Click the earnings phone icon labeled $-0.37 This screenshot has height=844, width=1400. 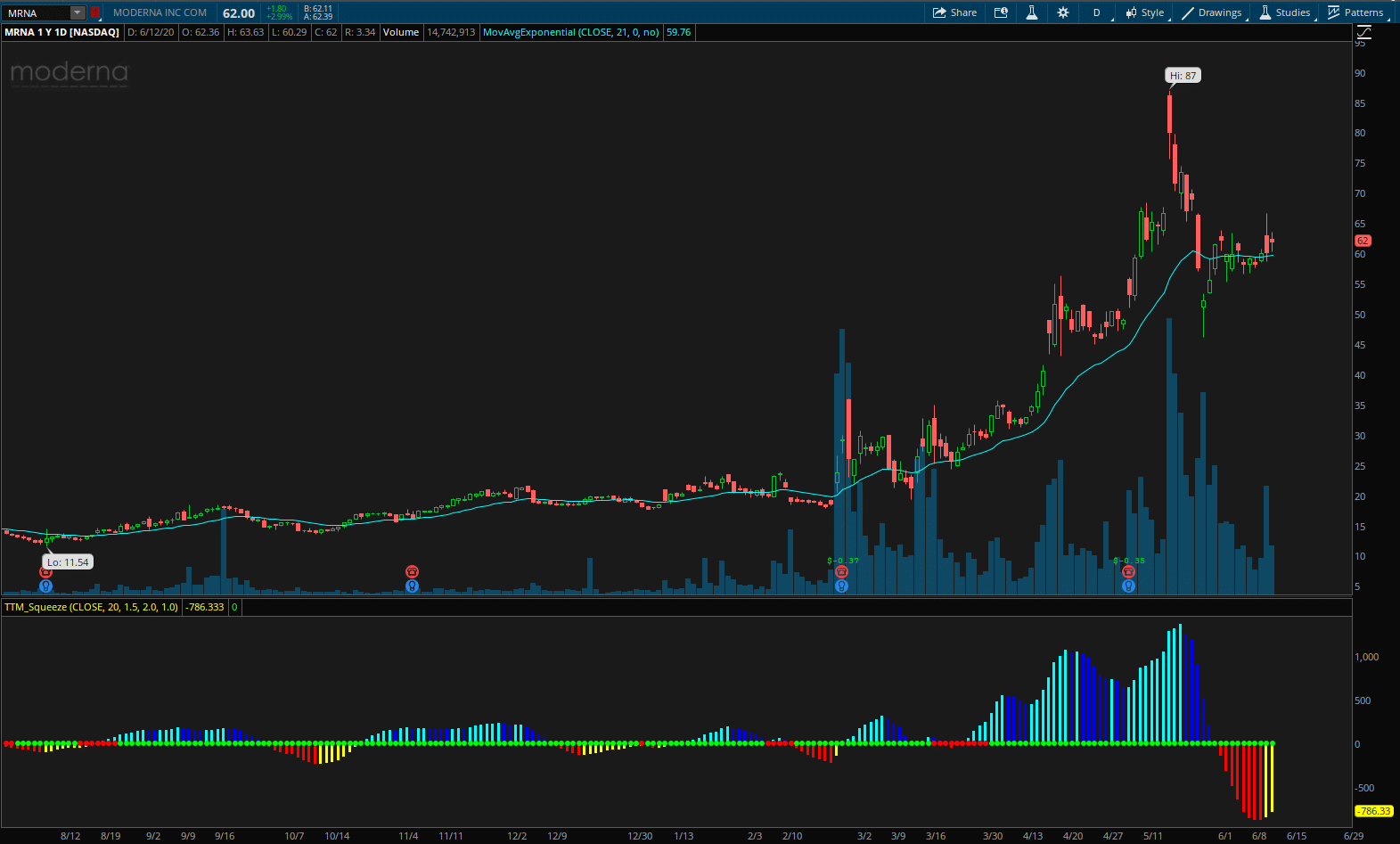point(841,572)
